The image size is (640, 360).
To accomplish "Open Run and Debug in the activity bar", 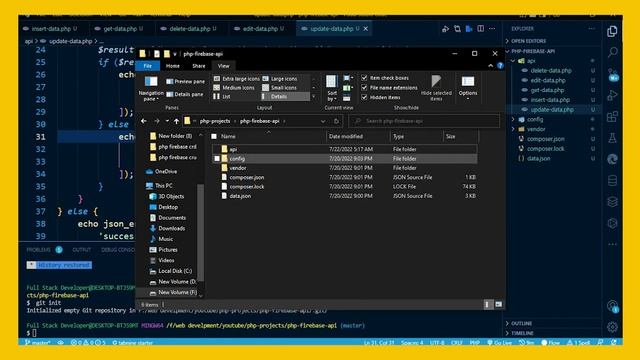I will click(x=612, y=96).
